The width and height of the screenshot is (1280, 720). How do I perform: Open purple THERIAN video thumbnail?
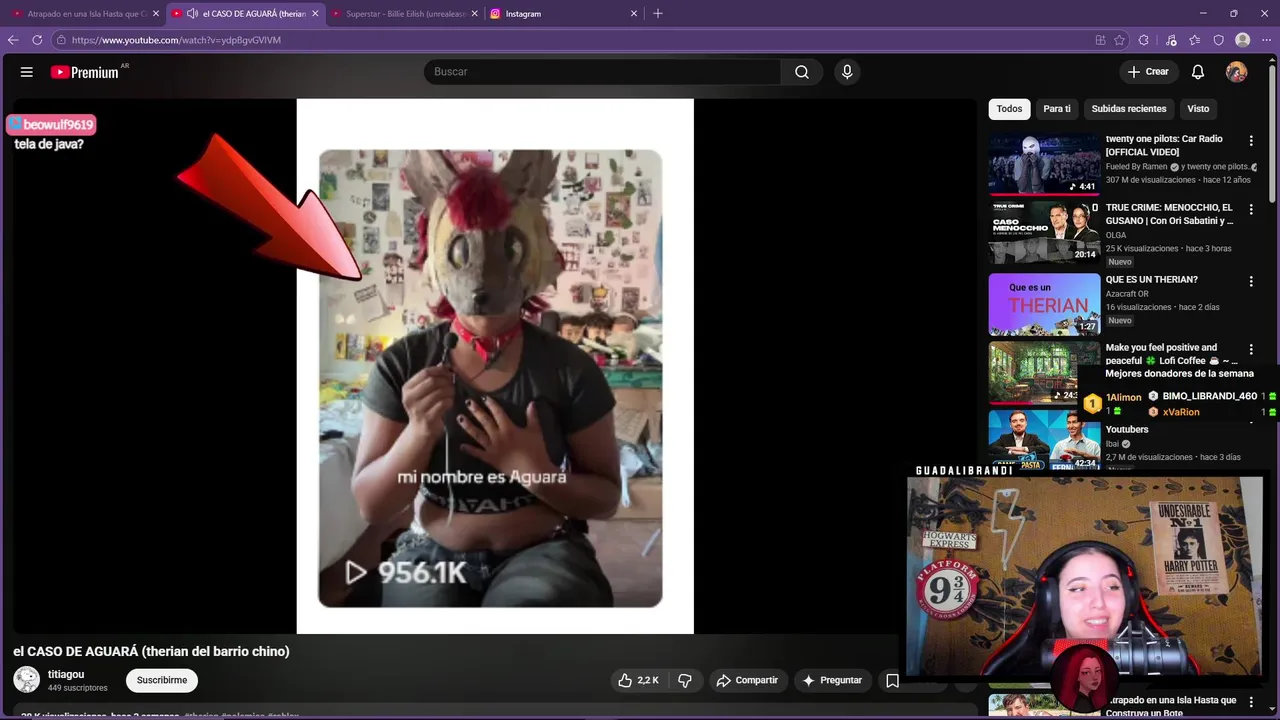click(1044, 304)
